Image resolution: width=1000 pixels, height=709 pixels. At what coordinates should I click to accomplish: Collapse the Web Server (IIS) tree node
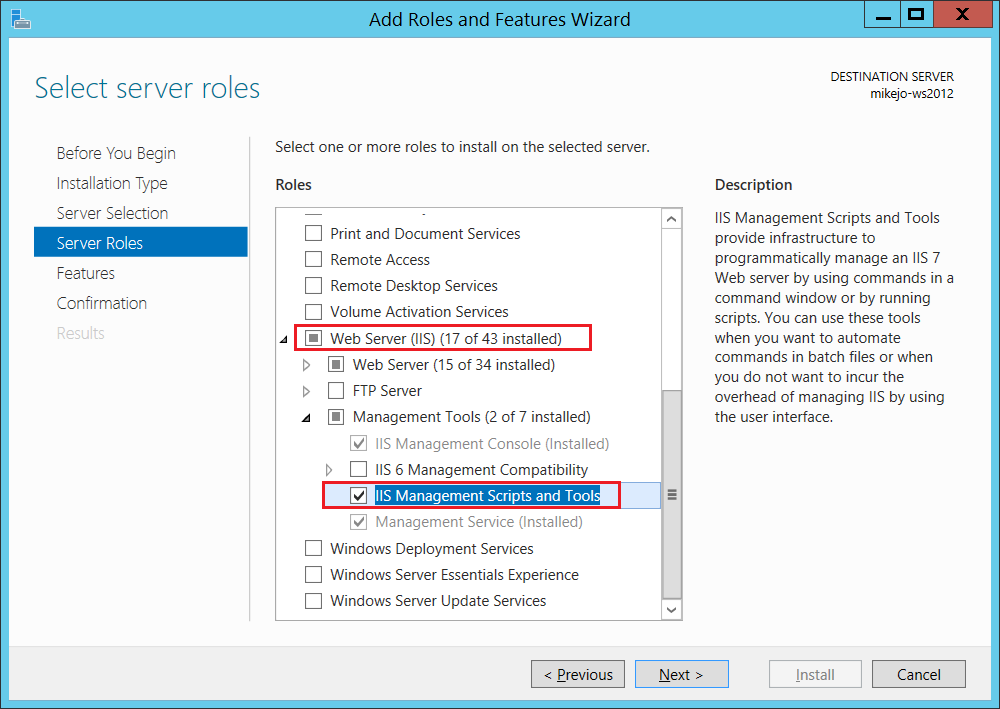(283, 338)
